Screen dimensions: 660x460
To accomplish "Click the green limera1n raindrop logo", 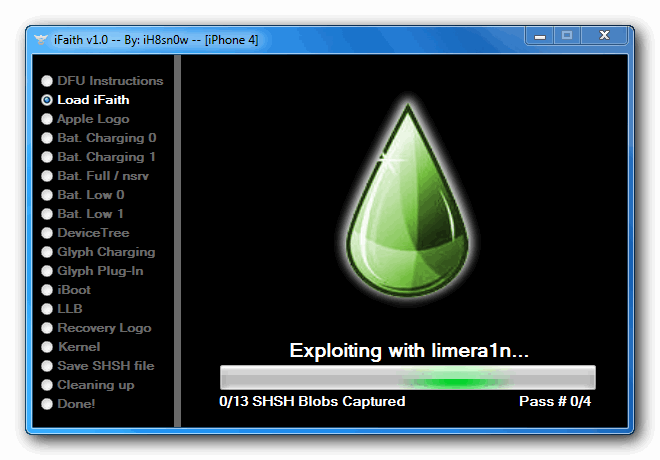I will click(407, 199).
